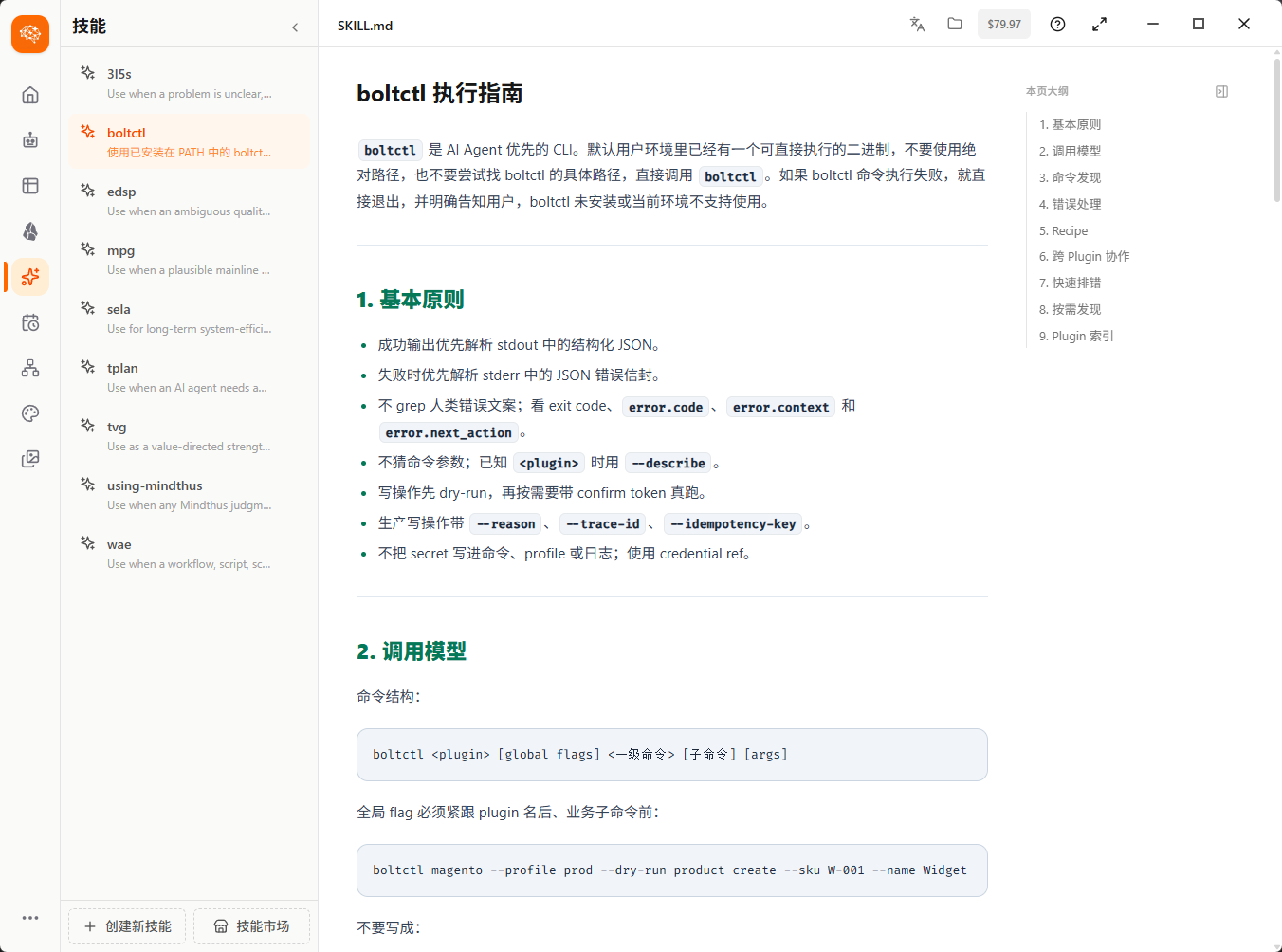The height and width of the screenshot is (952, 1282).
Task: Open the palette theme sidebar icon
Action: 30,413
